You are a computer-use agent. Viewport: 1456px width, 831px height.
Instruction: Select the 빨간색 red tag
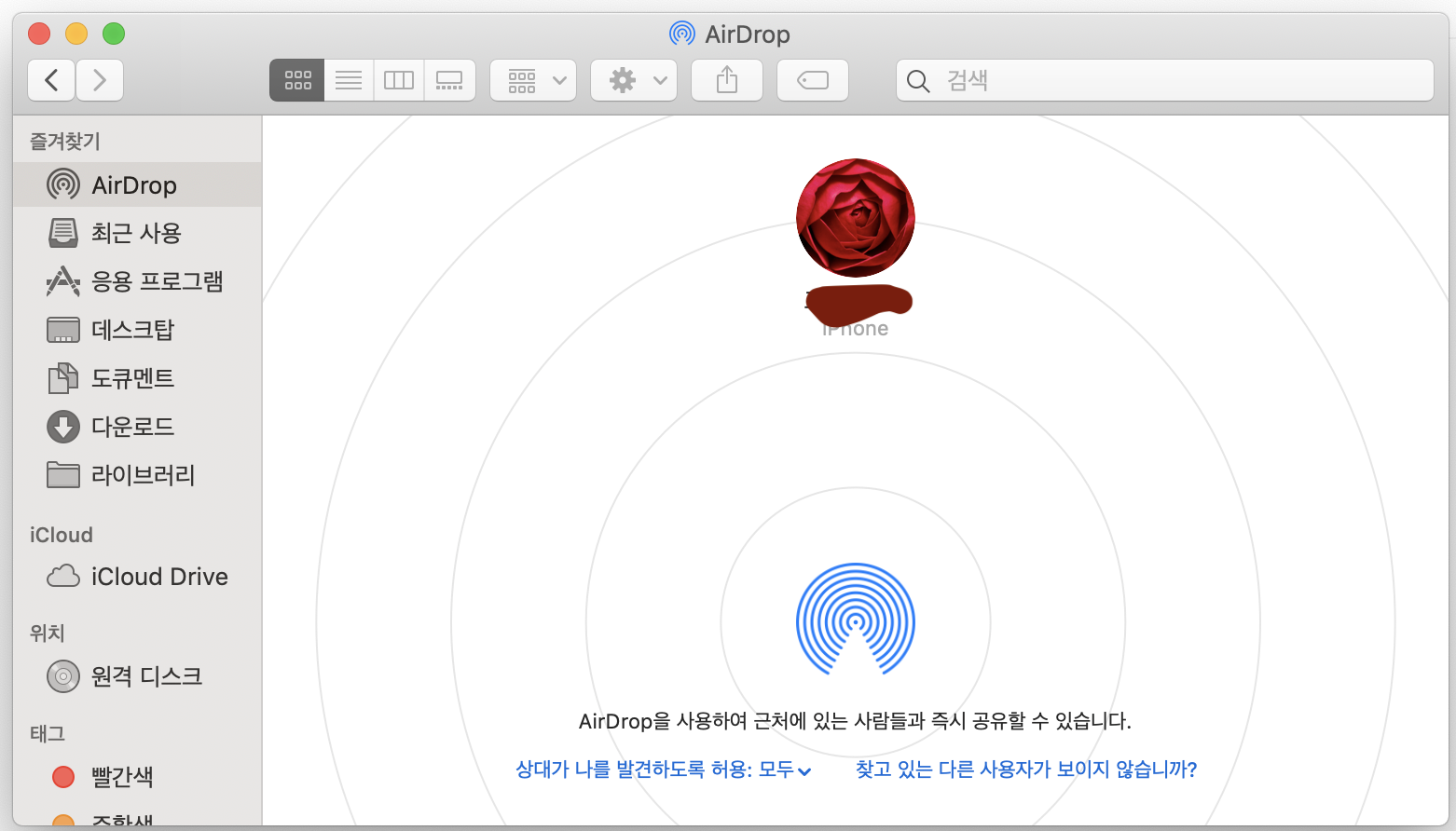pos(137,777)
